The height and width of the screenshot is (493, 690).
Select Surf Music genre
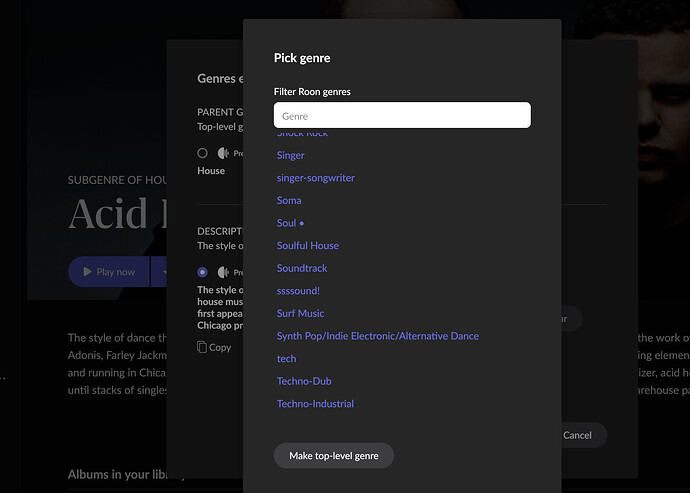pos(300,313)
